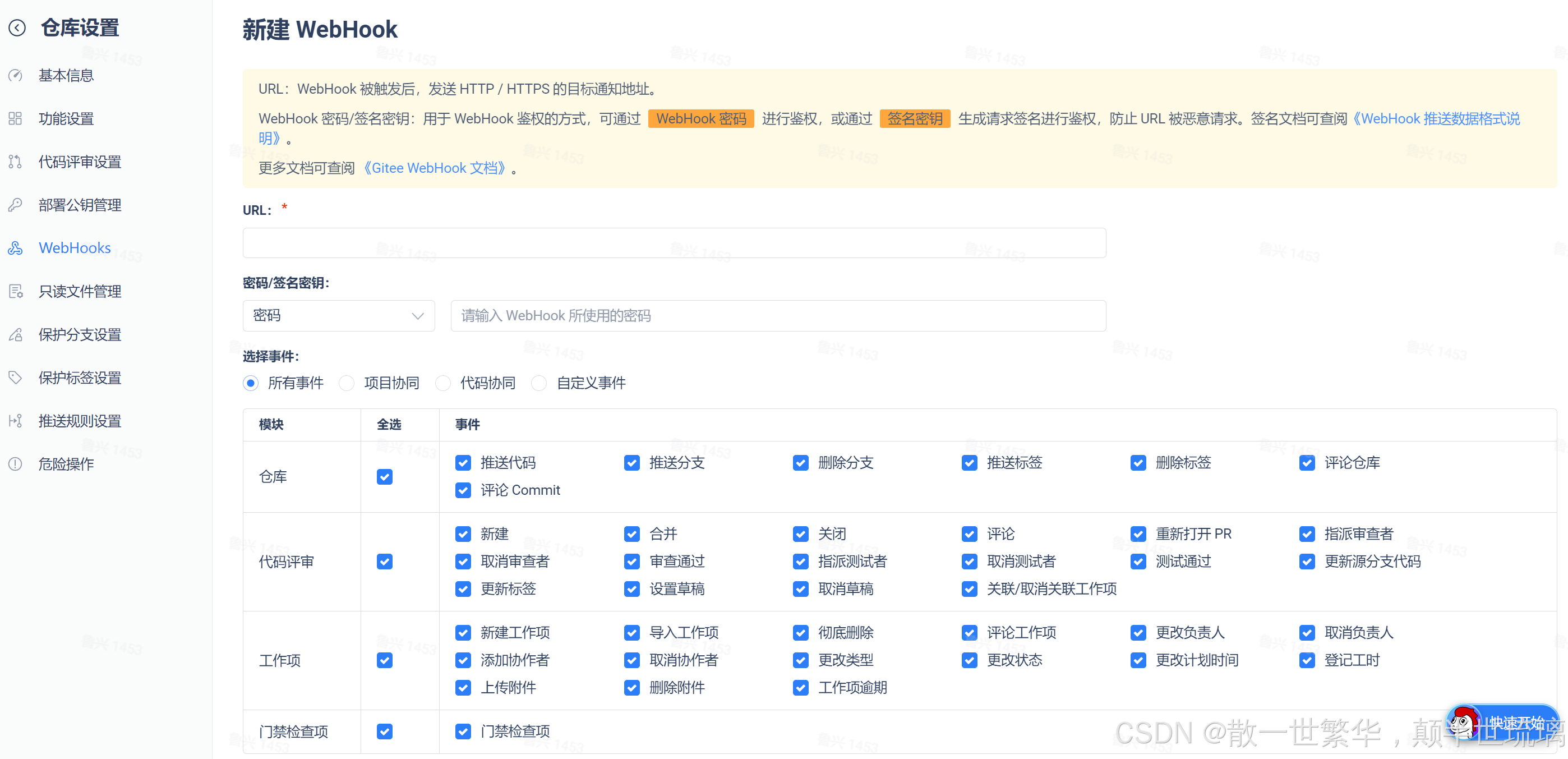
Task: Click the 保护分支设置 lock branch icon
Action: tap(15, 335)
